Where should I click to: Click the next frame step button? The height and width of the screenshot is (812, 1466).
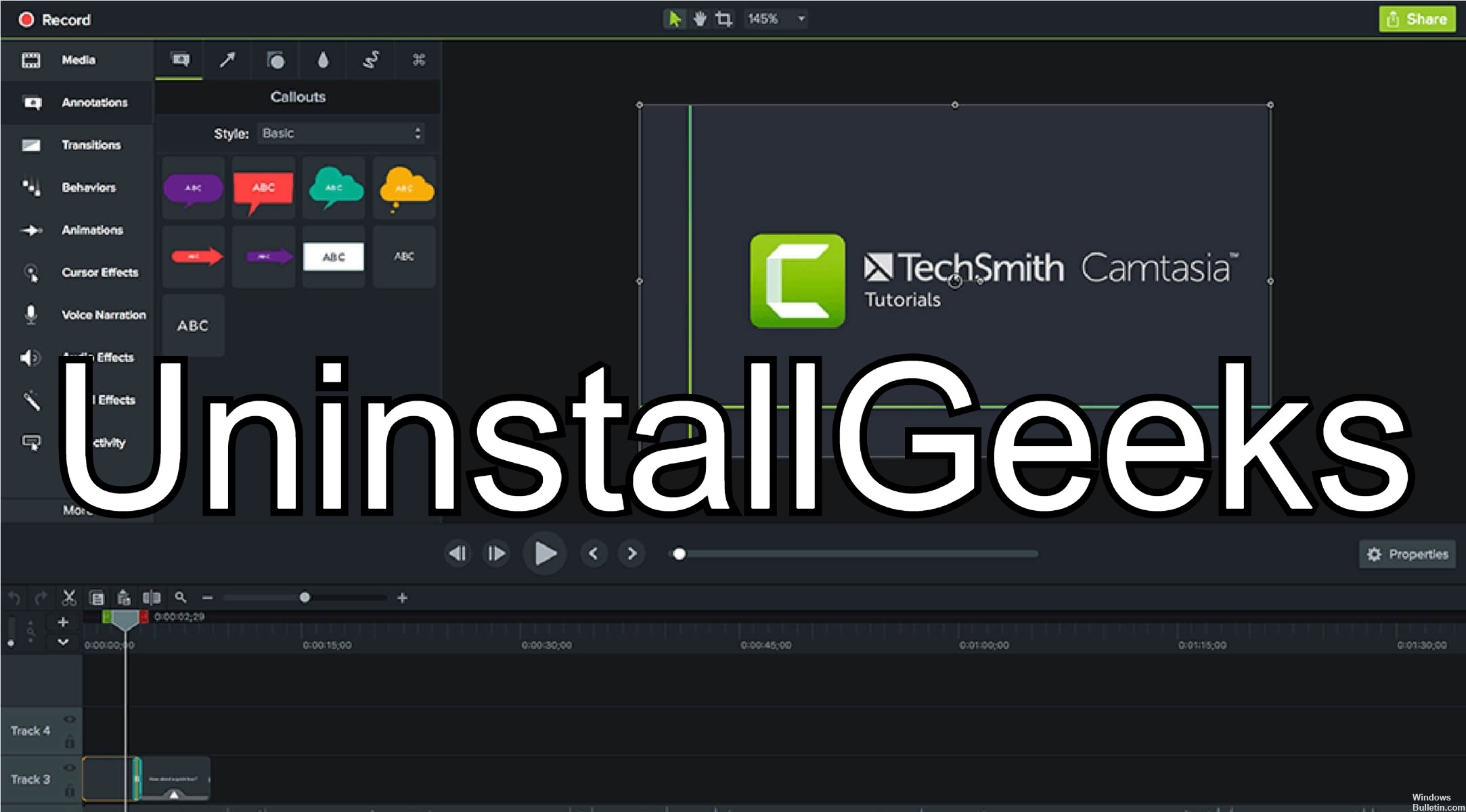tap(496, 554)
